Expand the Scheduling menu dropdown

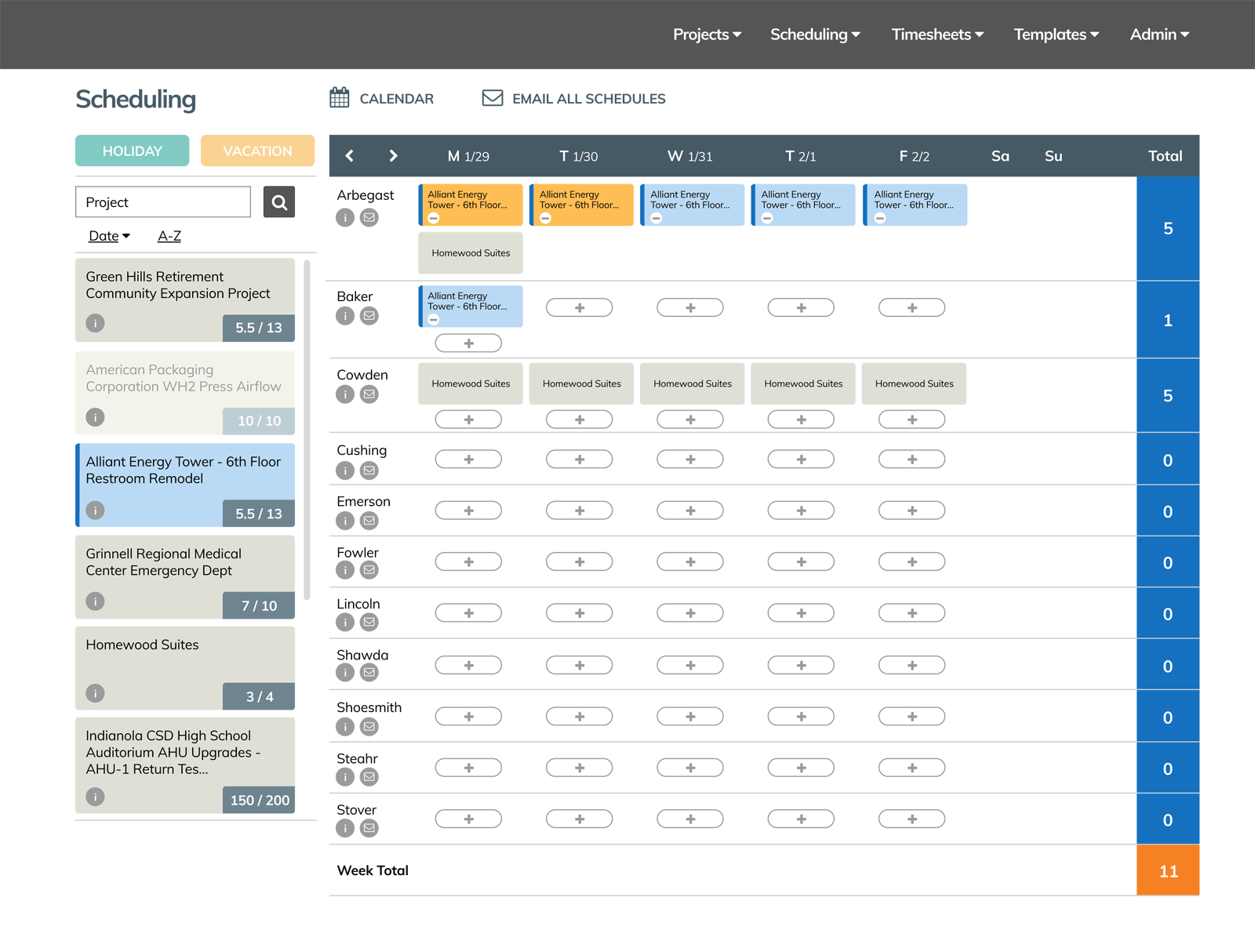point(814,35)
